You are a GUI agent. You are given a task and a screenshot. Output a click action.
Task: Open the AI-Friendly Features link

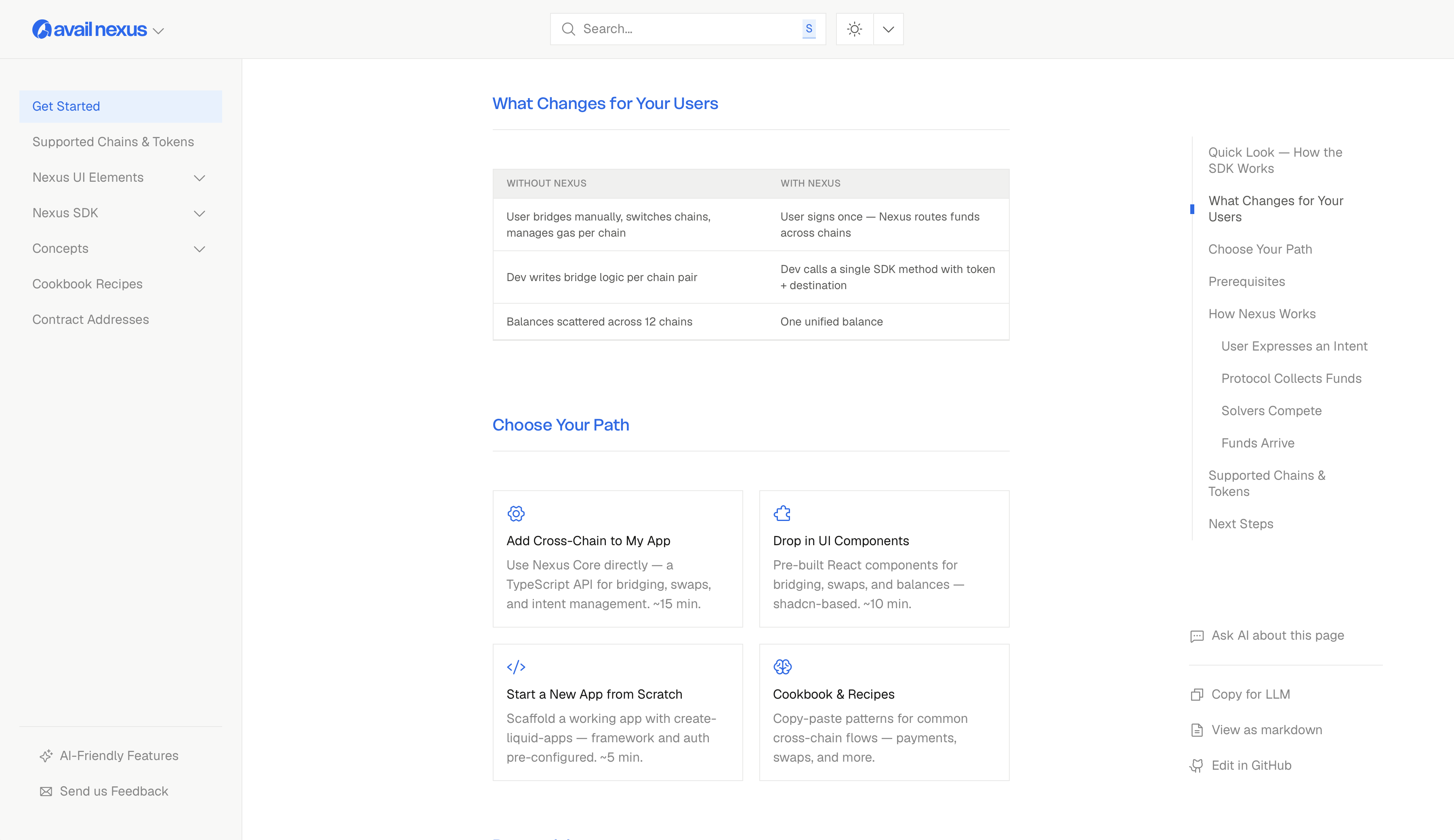click(120, 756)
